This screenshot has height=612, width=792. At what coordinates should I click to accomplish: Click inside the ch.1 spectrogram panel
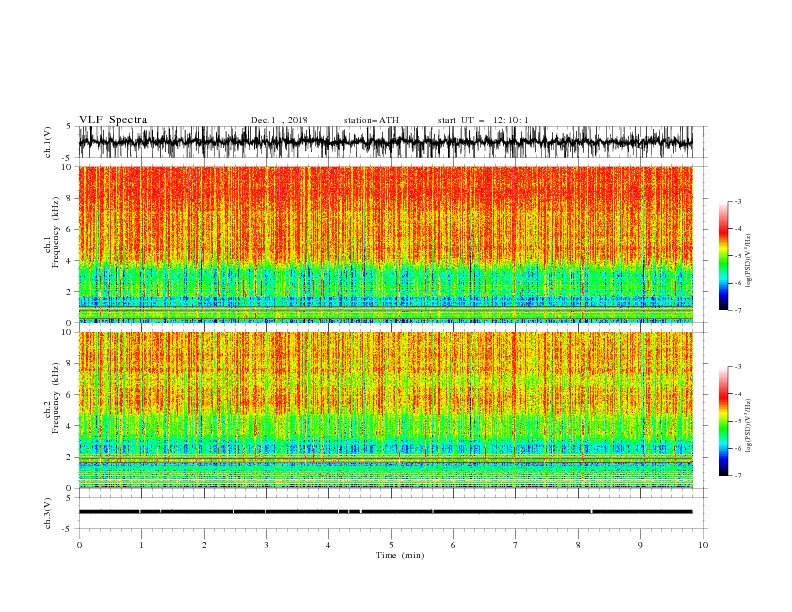[385, 244]
